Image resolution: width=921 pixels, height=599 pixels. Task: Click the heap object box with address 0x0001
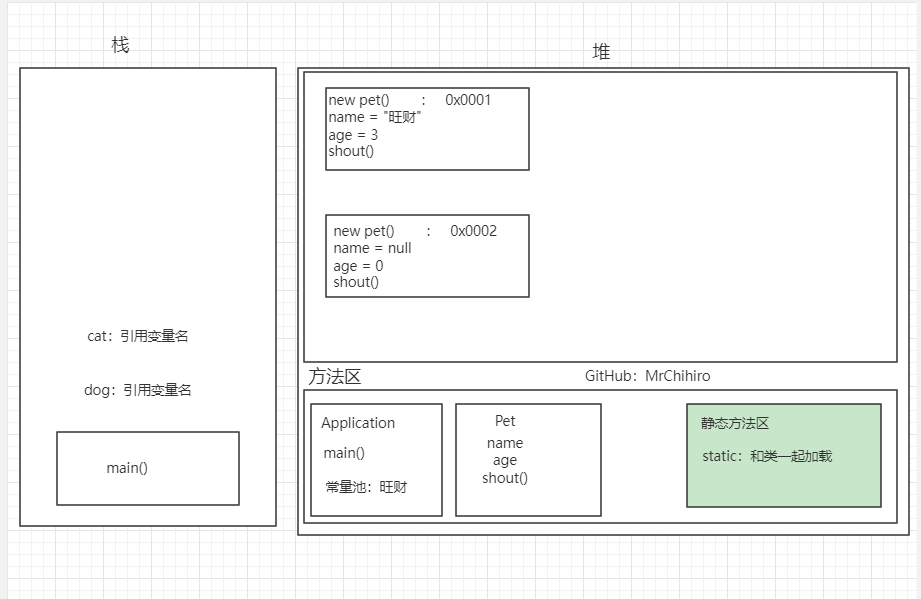coord(427,129)
